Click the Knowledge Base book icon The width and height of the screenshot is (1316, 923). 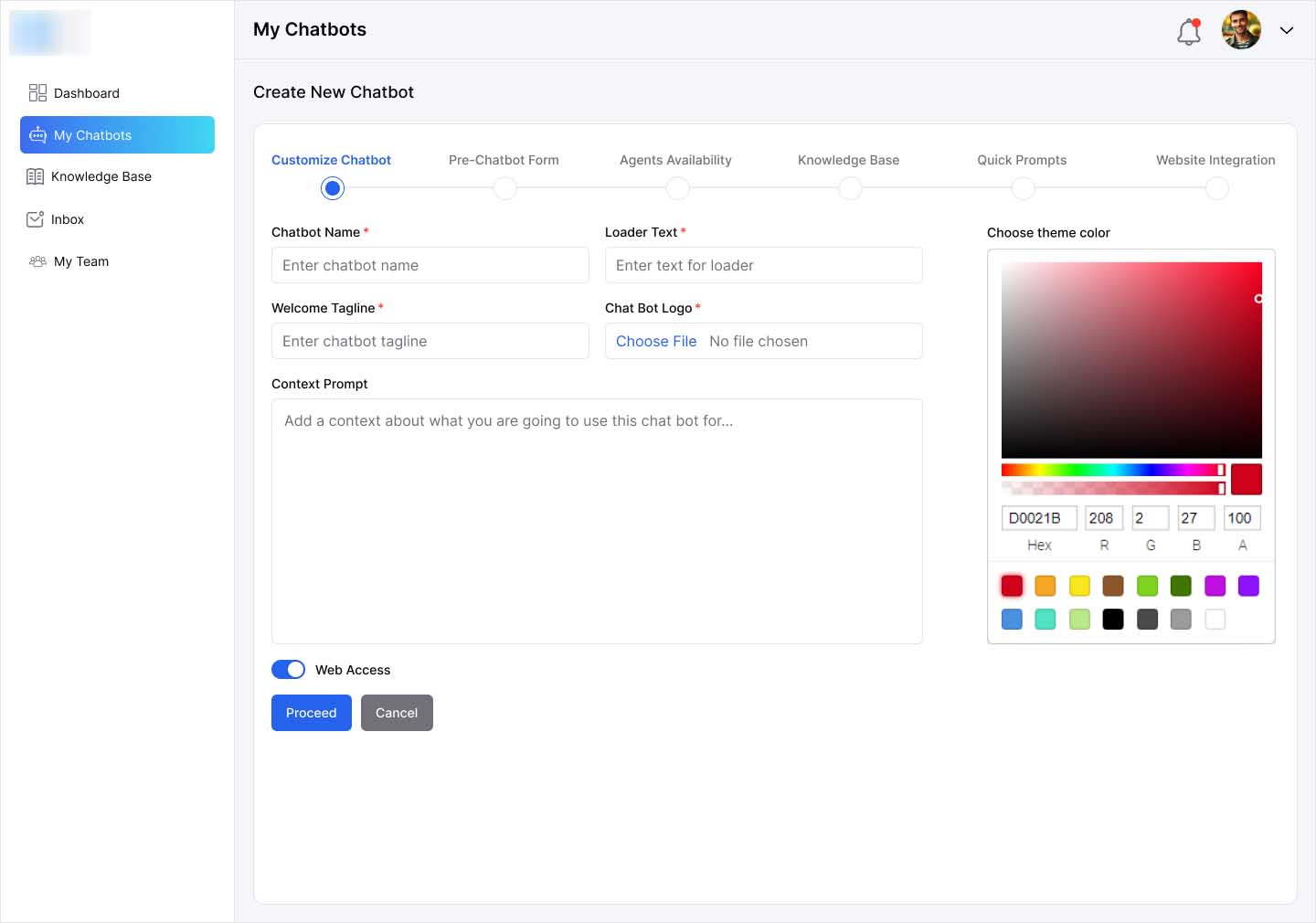[x=35, y=176]
